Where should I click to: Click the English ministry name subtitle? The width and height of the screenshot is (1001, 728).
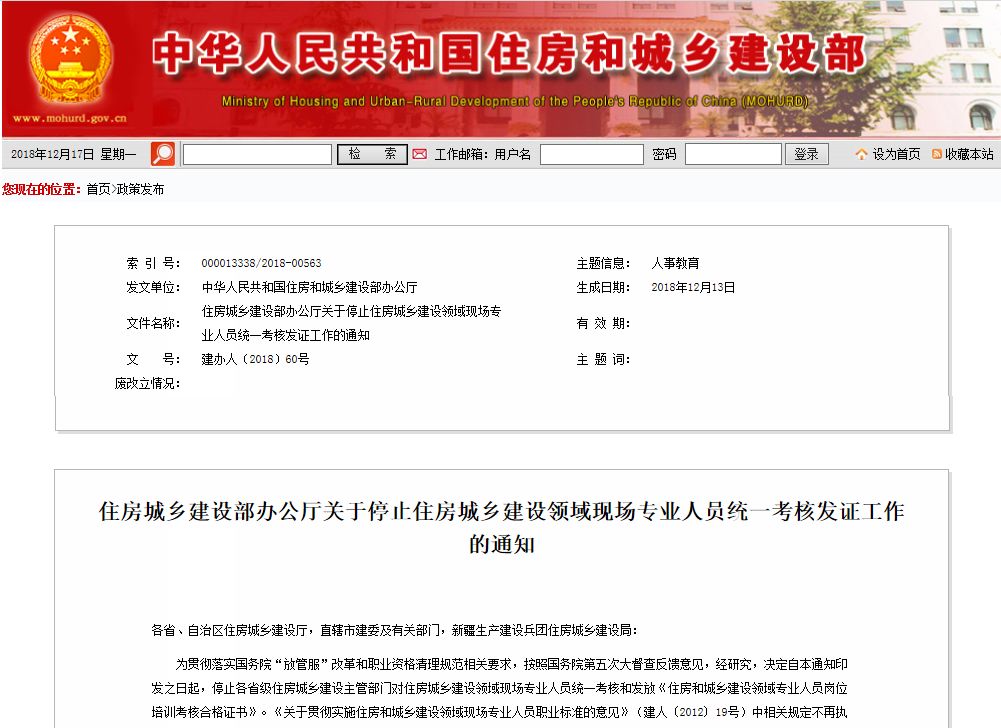[515, 101]
